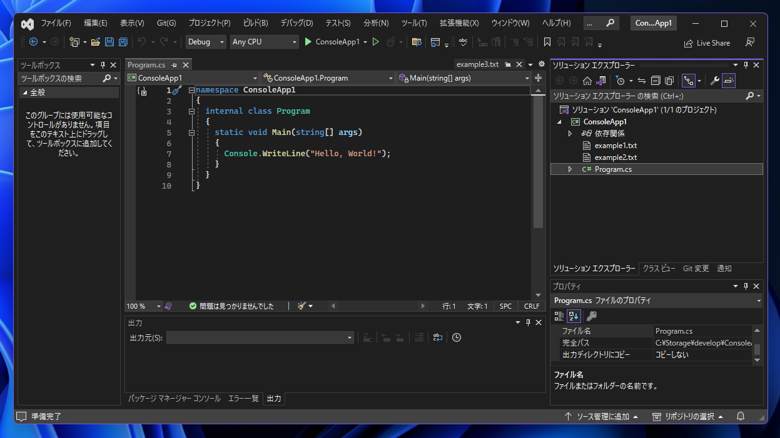Select example2.txt in Solution Explorer

[x=615, y=157]
